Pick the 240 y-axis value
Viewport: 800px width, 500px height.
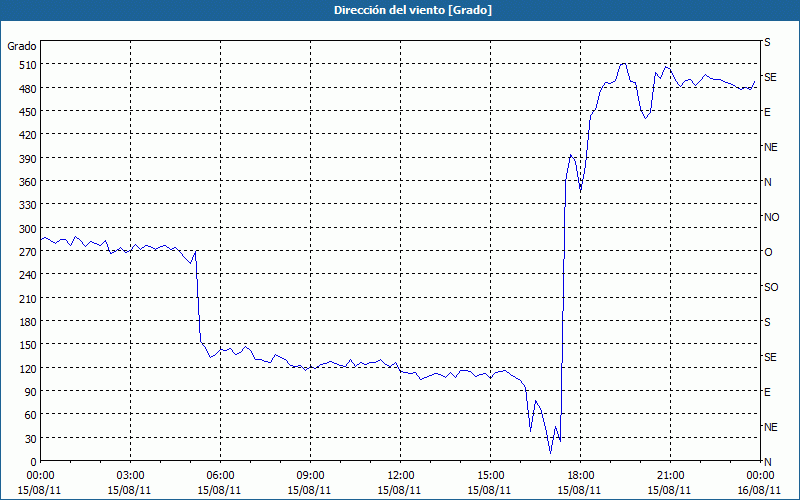(x=29, y=276)
